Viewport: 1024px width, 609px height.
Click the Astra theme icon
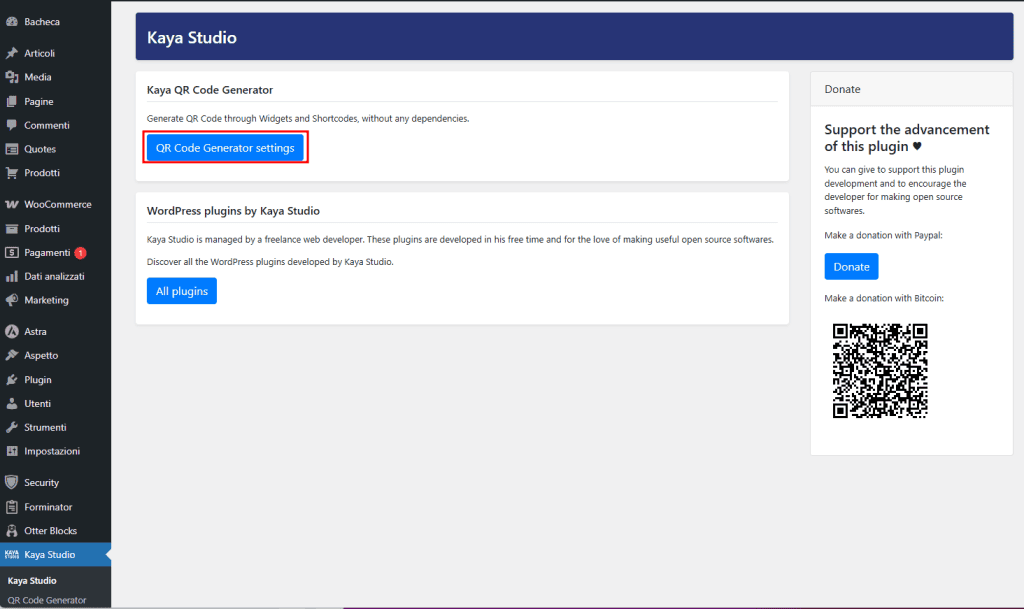pyautogui.click(x=14, y=331)
